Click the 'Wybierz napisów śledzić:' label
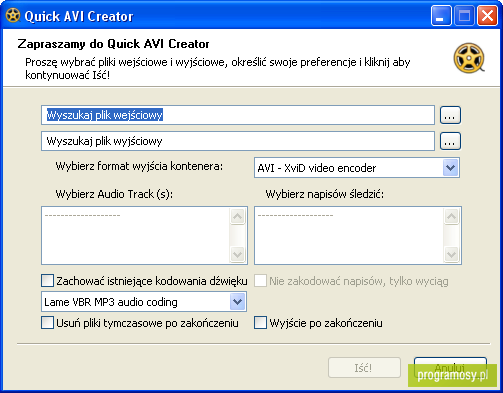The image size is (503, 393). click(325, 194)
